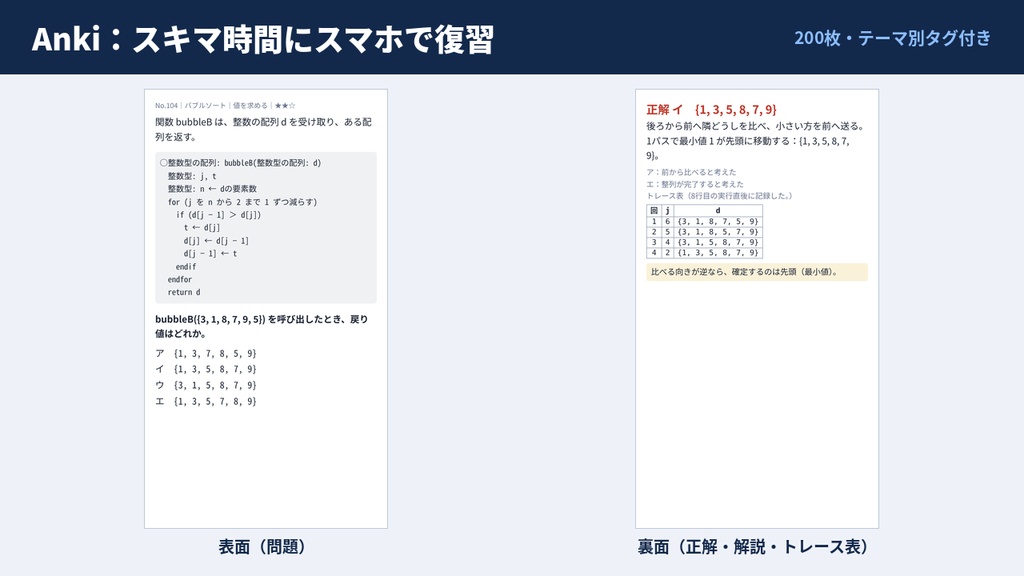The height and width of the screenshot is (576, 1024).
Task: Click the sentence "関数 bubbleB は、整数の配列 d を受け取り…"
Action: (263, 129)
